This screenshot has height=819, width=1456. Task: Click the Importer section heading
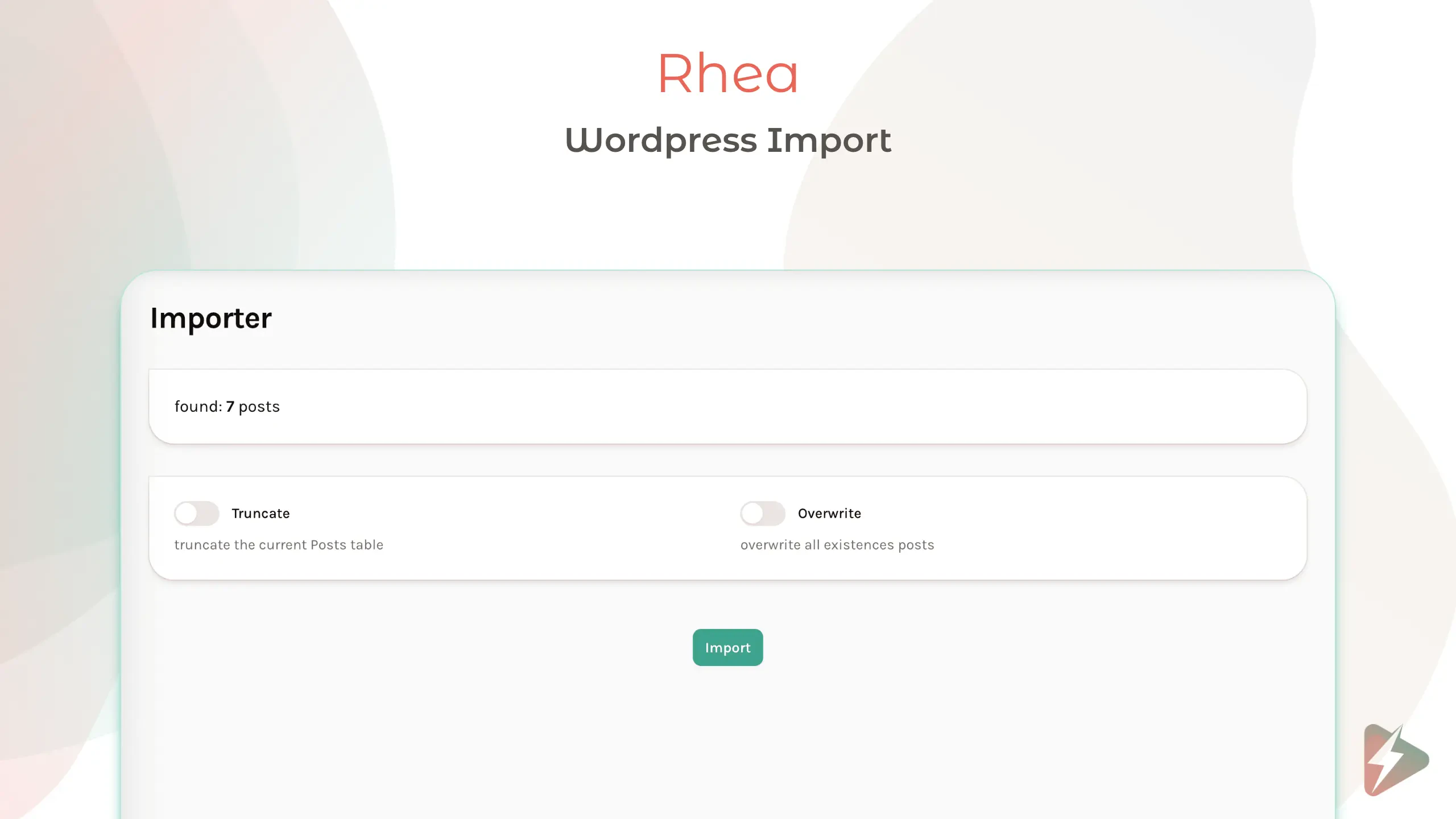(210, 318)
